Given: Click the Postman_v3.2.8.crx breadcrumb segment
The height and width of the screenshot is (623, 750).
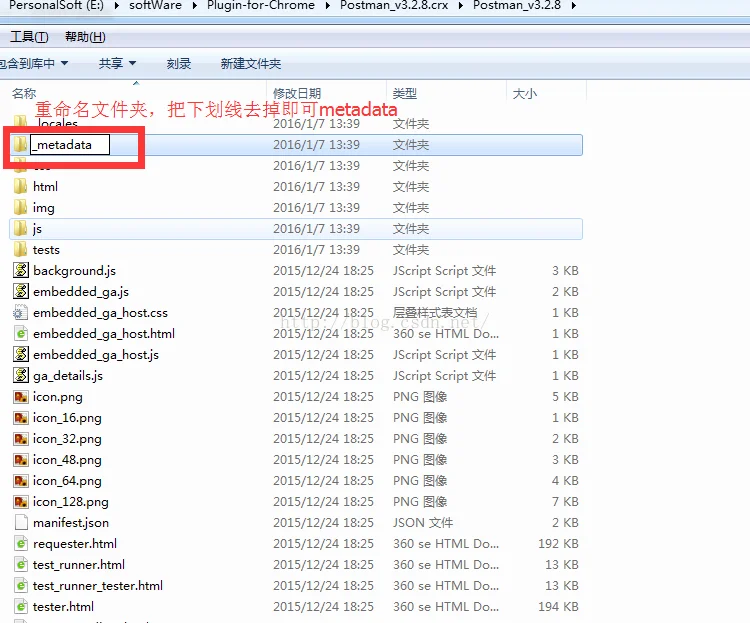Looking at the screenshot, I should tap(394, 5).
